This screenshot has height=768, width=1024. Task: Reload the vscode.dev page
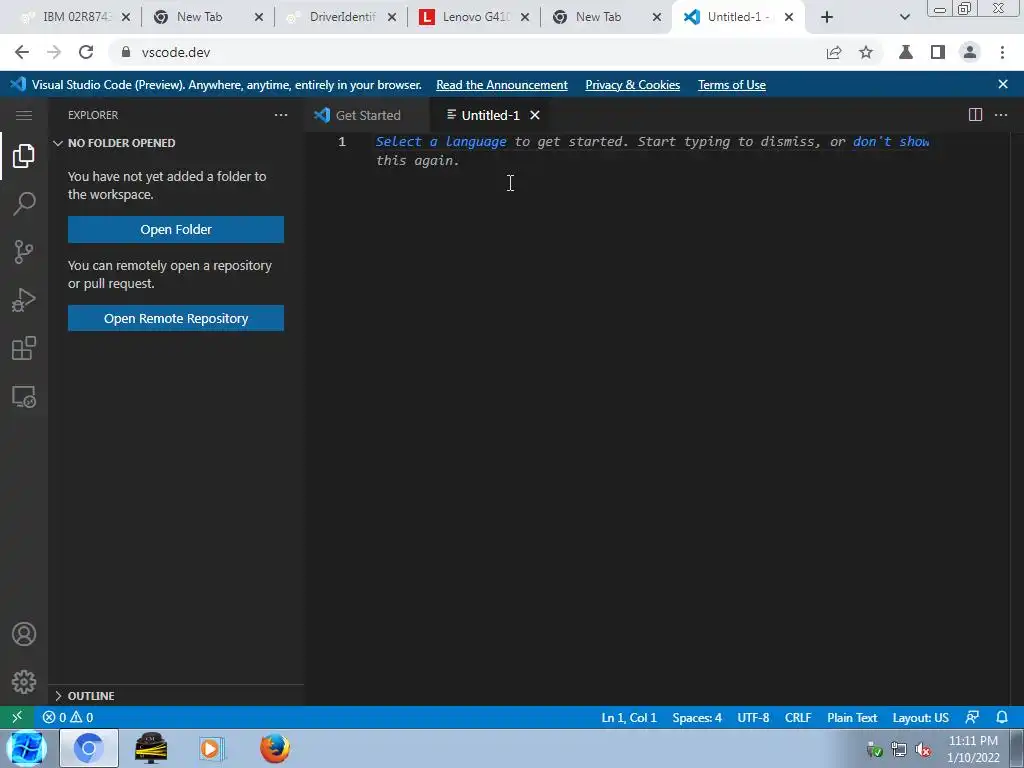(86, 52)
